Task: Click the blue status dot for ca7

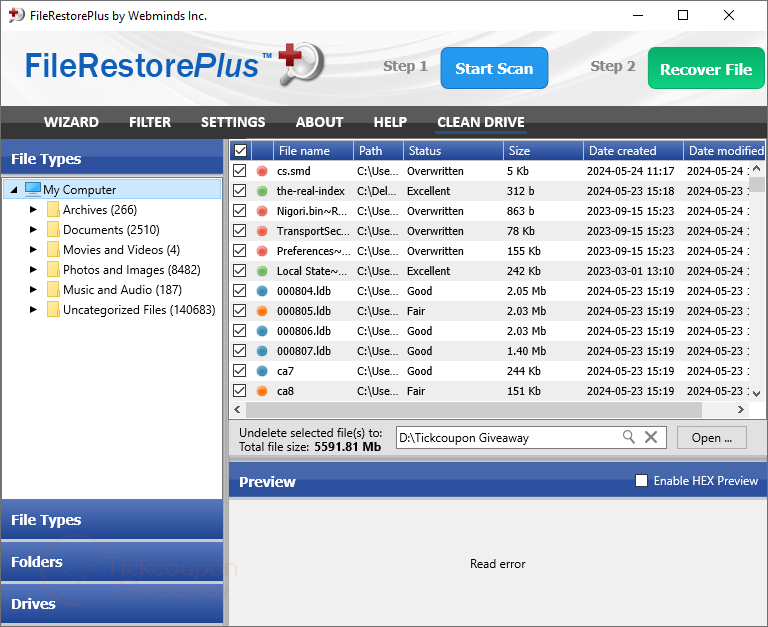Action: (262, 371)
